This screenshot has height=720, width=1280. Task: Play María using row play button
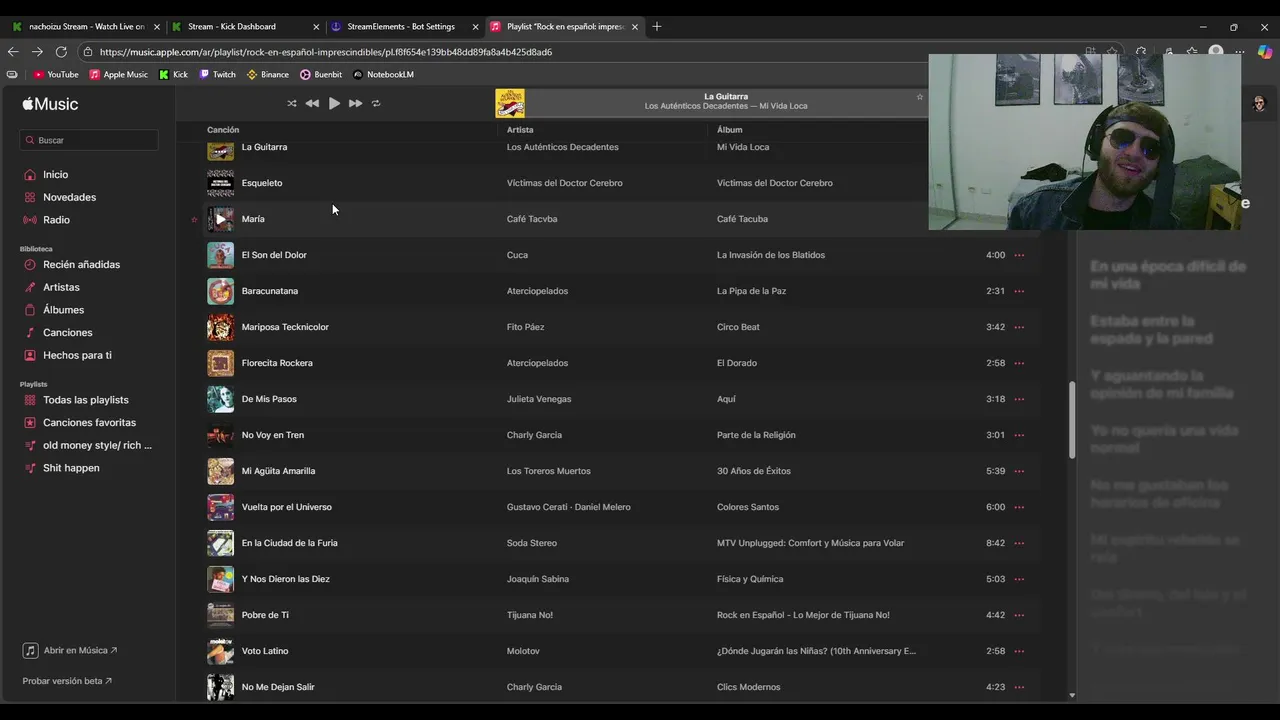220,219
